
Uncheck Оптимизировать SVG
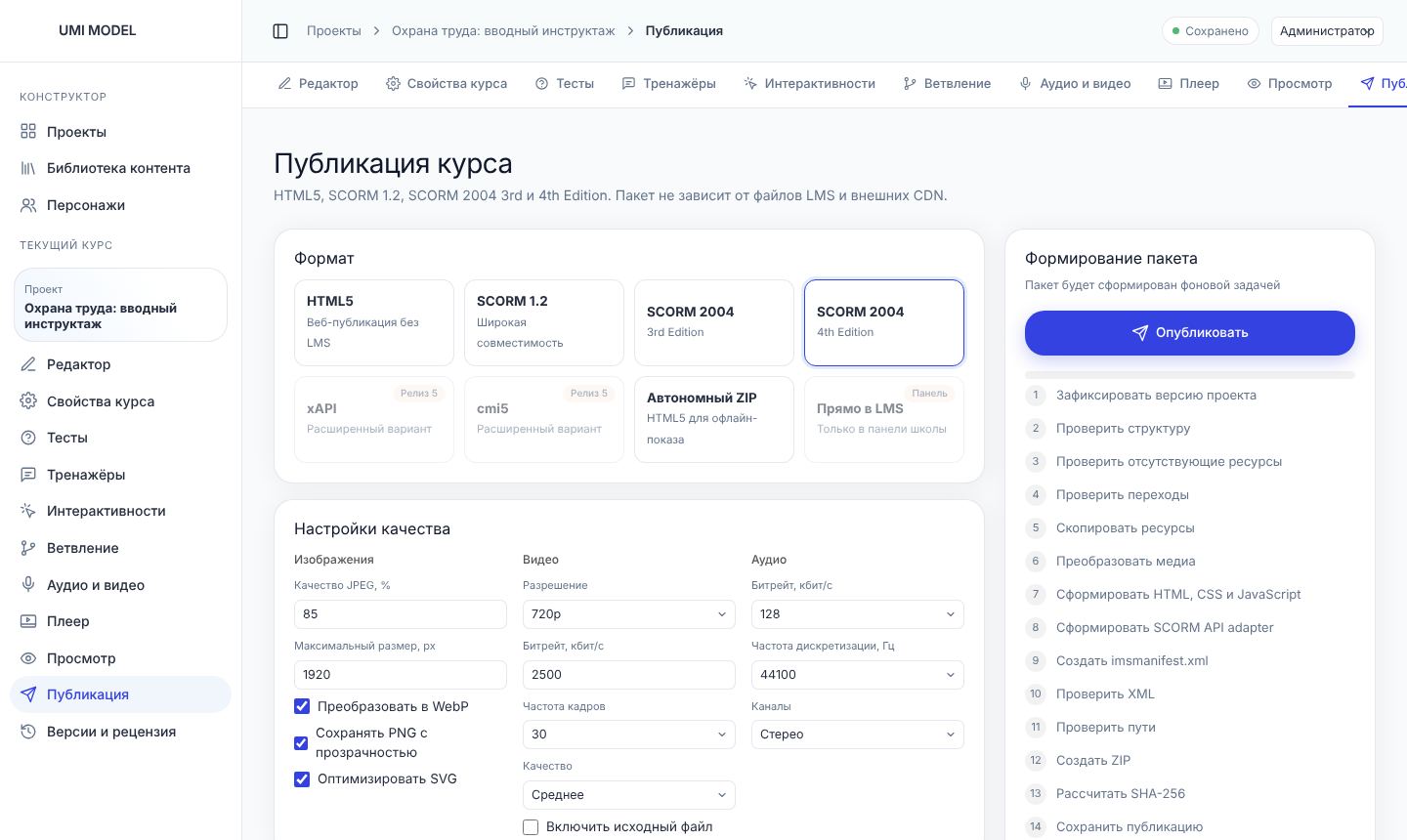(x=302, y=779)
